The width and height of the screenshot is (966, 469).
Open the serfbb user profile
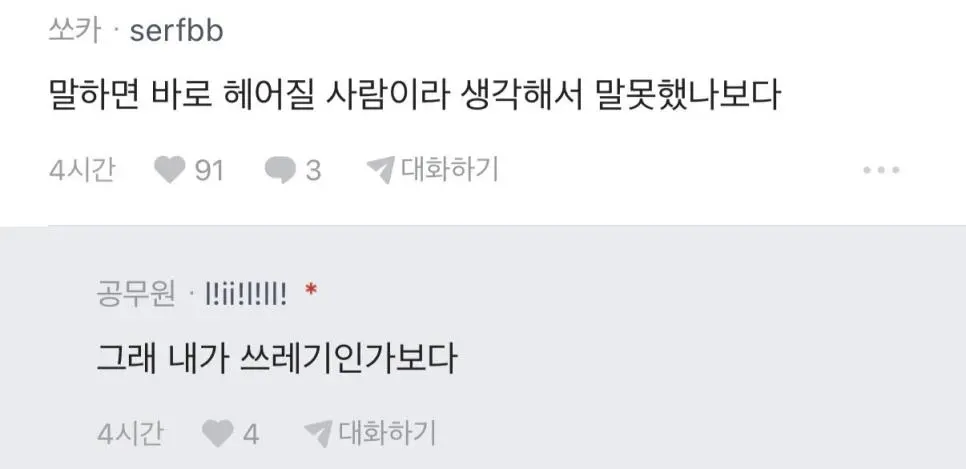pos(176,31)
